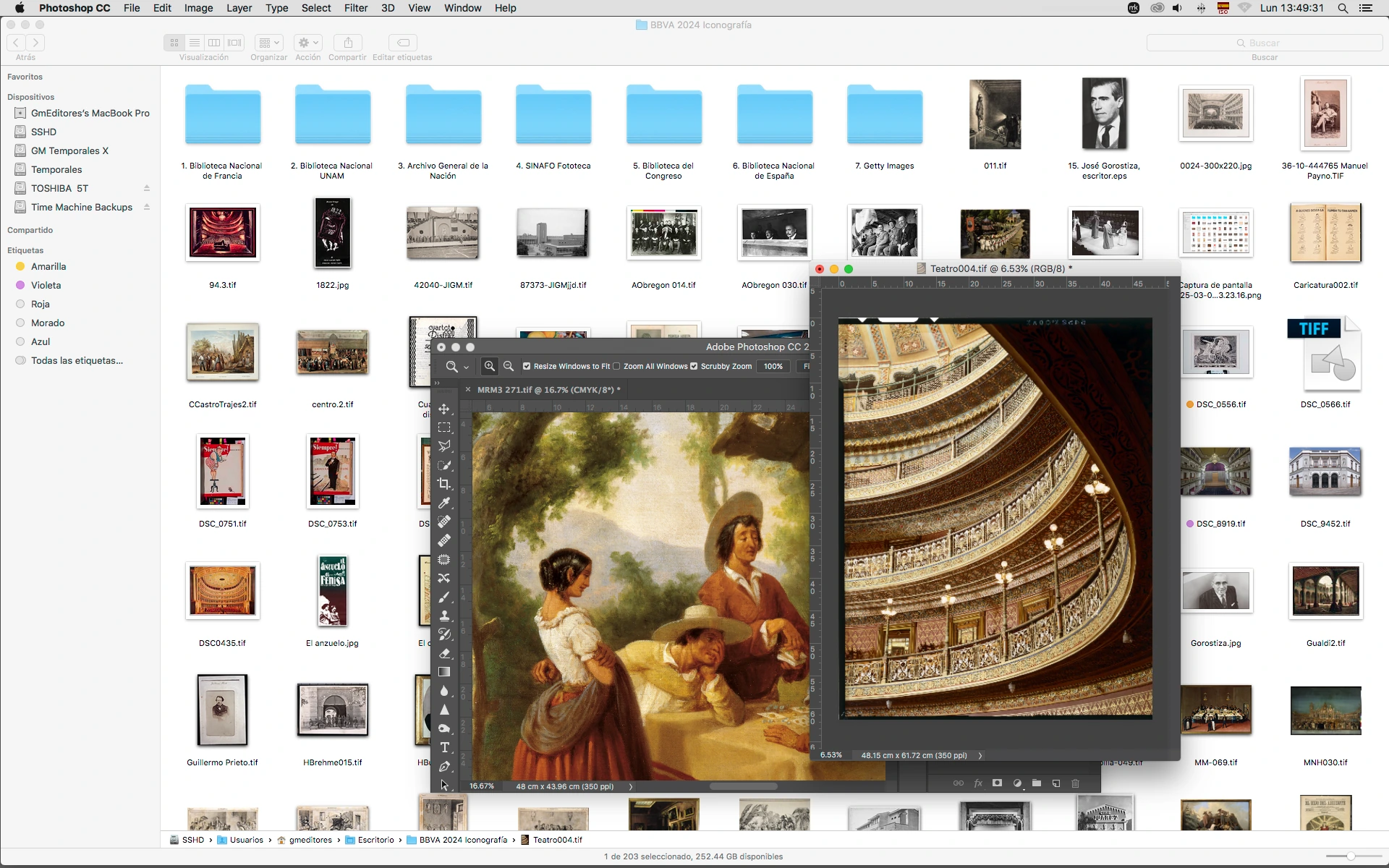Viewport: 1389px width, 868px height.
Task: Select the Path Selection arrow tool
Action: 444,785
